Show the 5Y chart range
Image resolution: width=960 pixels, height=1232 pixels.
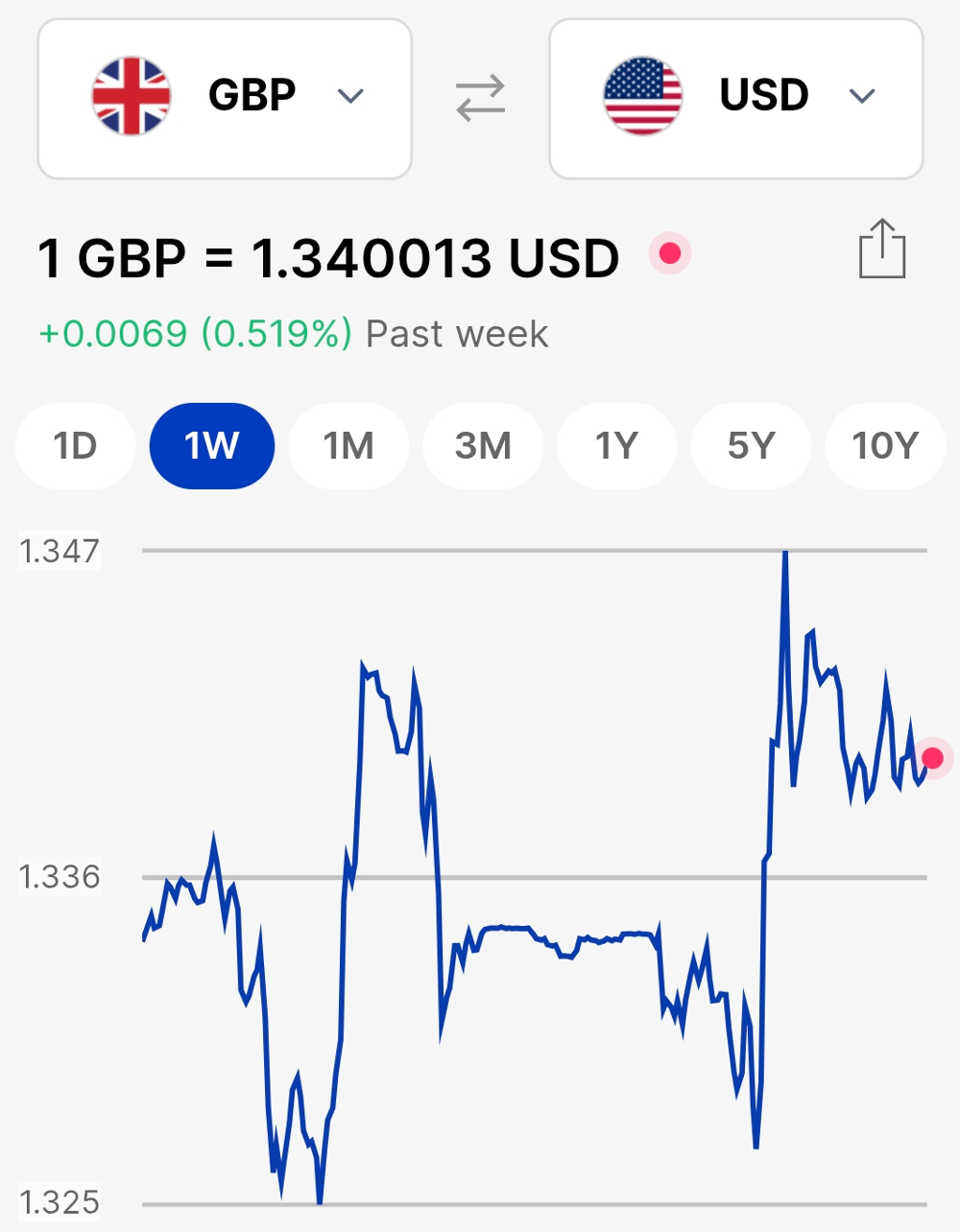[751, 446]
